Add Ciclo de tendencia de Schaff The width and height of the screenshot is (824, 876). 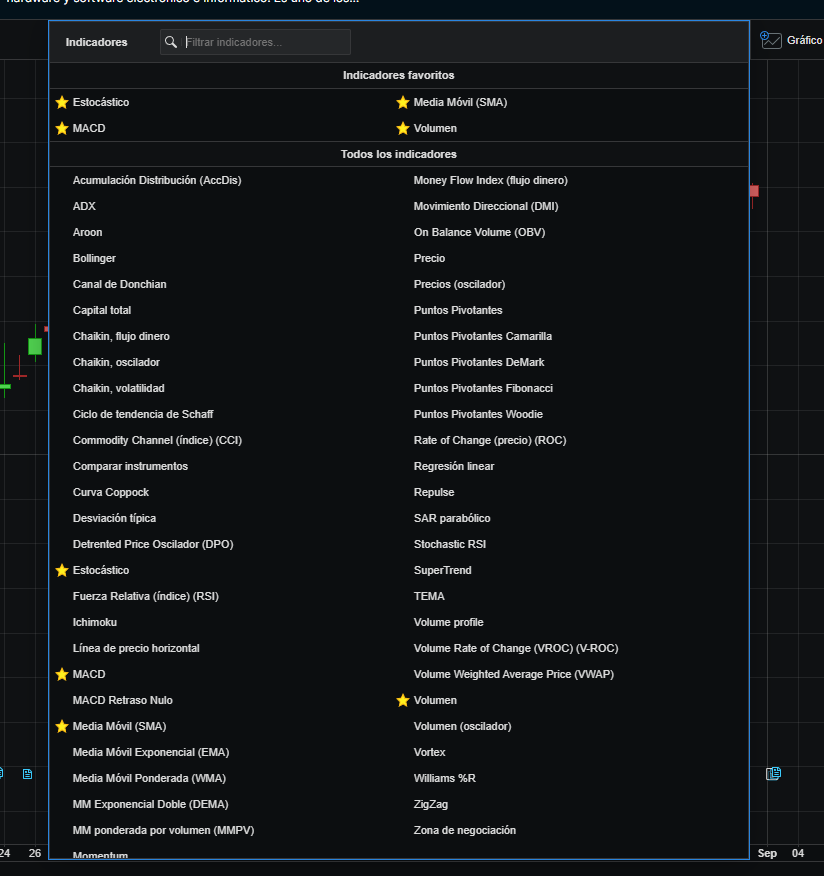143,414
